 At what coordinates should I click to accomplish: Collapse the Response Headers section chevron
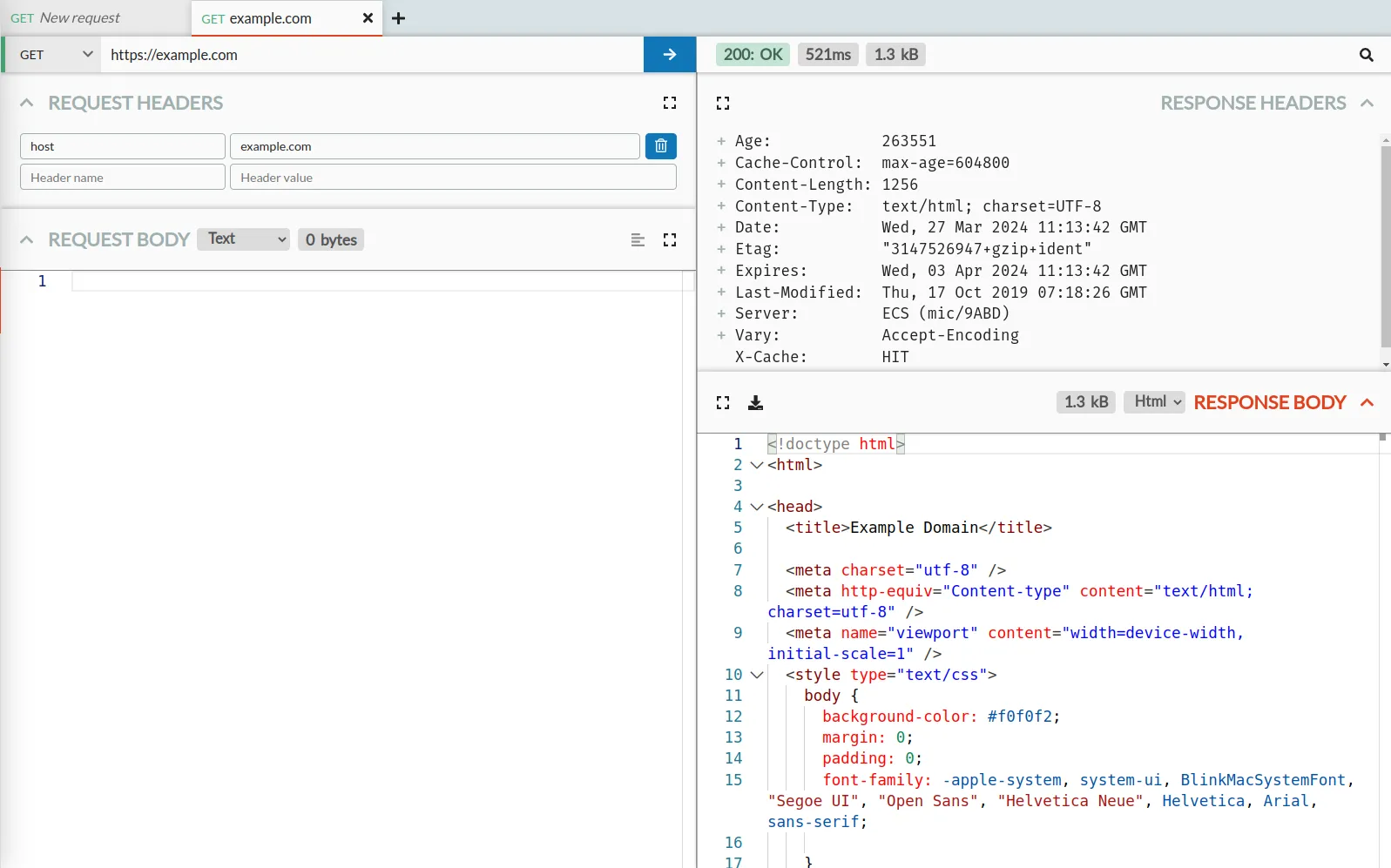[1367, 103]
